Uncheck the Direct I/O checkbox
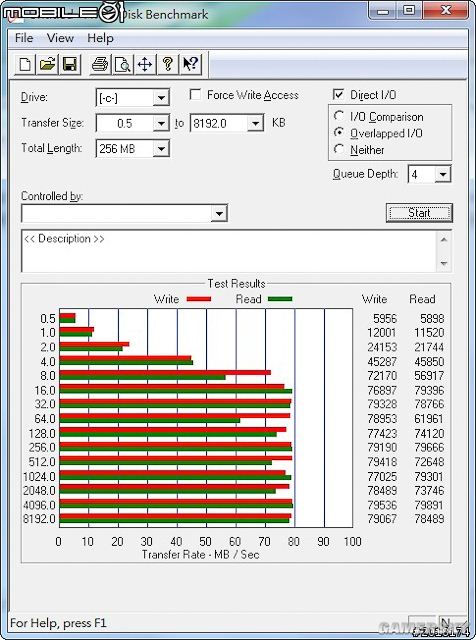 (338, 95)
